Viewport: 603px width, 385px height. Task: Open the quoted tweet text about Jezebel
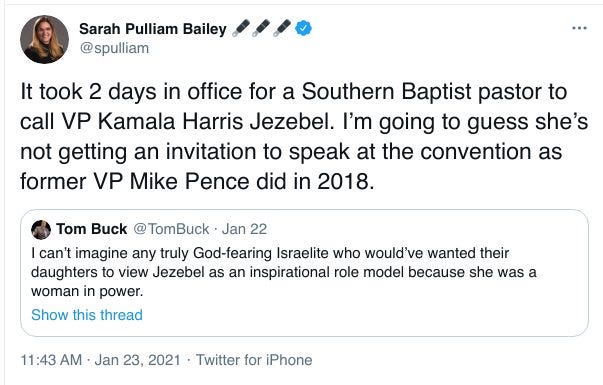pos(284,272)
